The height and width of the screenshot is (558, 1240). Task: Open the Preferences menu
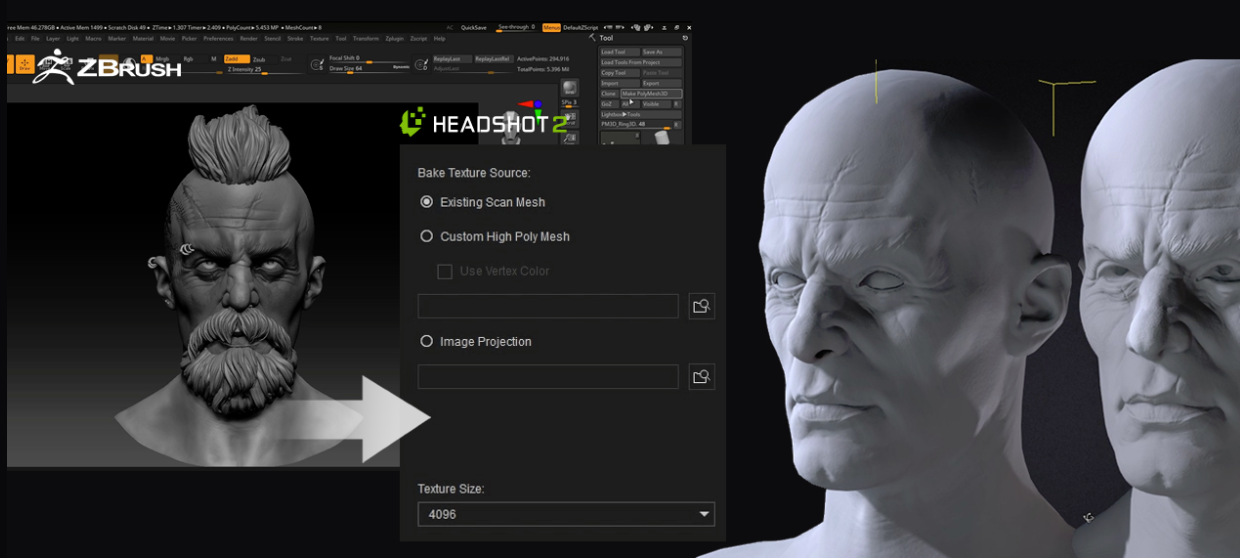coord(218,39)
